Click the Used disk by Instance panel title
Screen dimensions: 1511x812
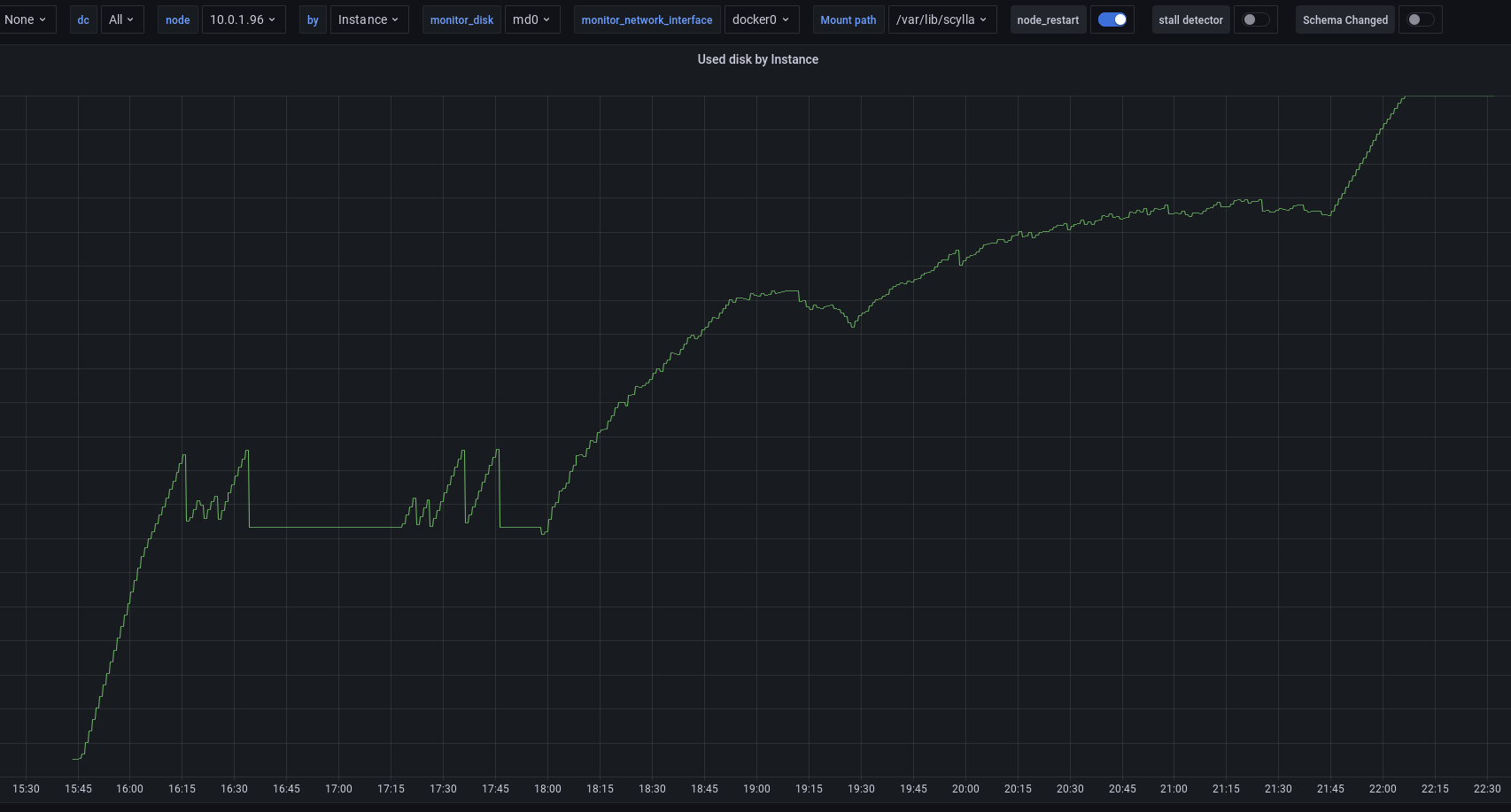757,59
